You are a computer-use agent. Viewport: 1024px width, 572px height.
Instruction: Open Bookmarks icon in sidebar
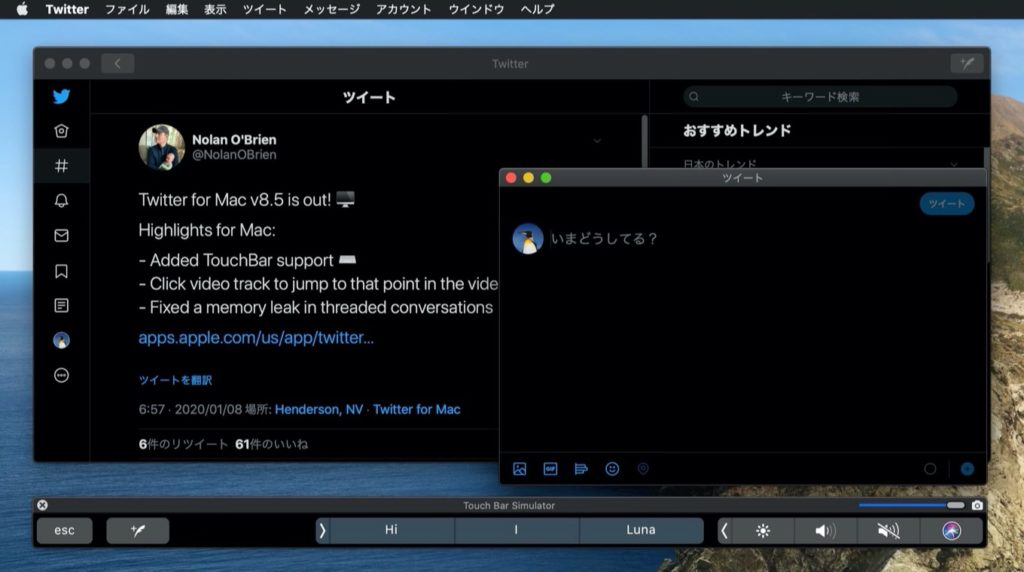(x=61, y=271)
